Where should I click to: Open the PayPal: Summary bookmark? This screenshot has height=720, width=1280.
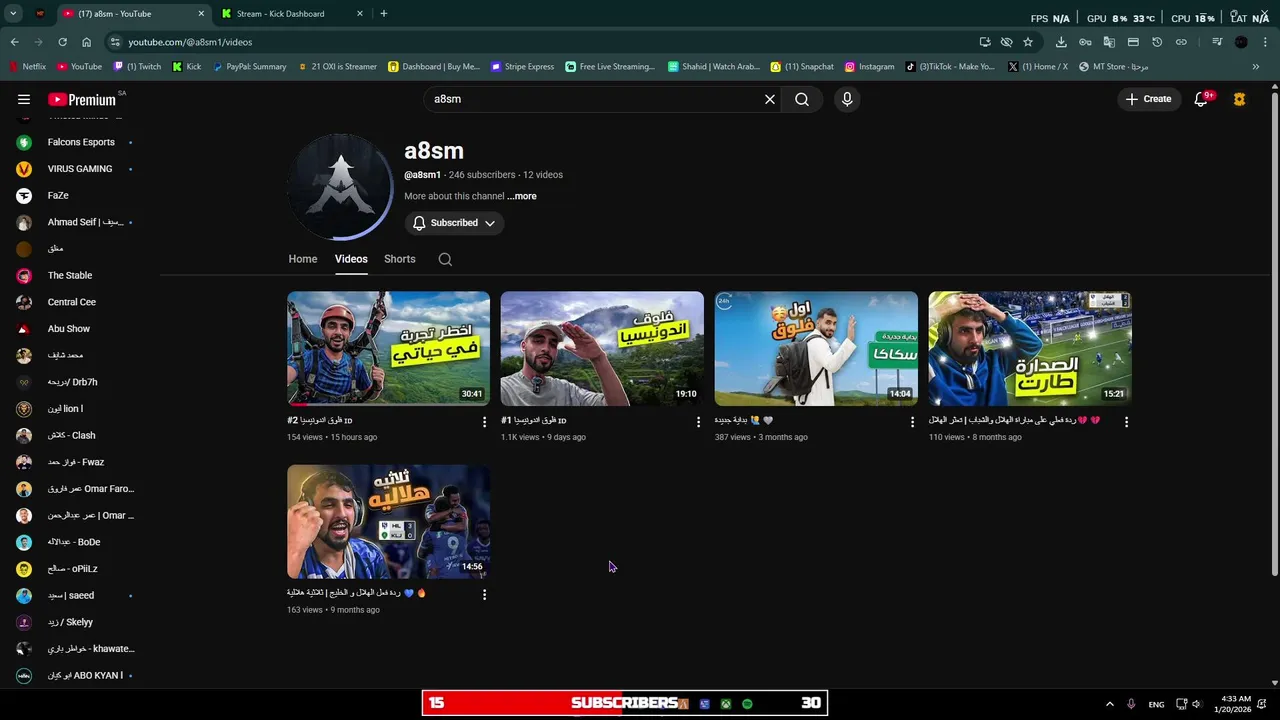coord(250,67)
